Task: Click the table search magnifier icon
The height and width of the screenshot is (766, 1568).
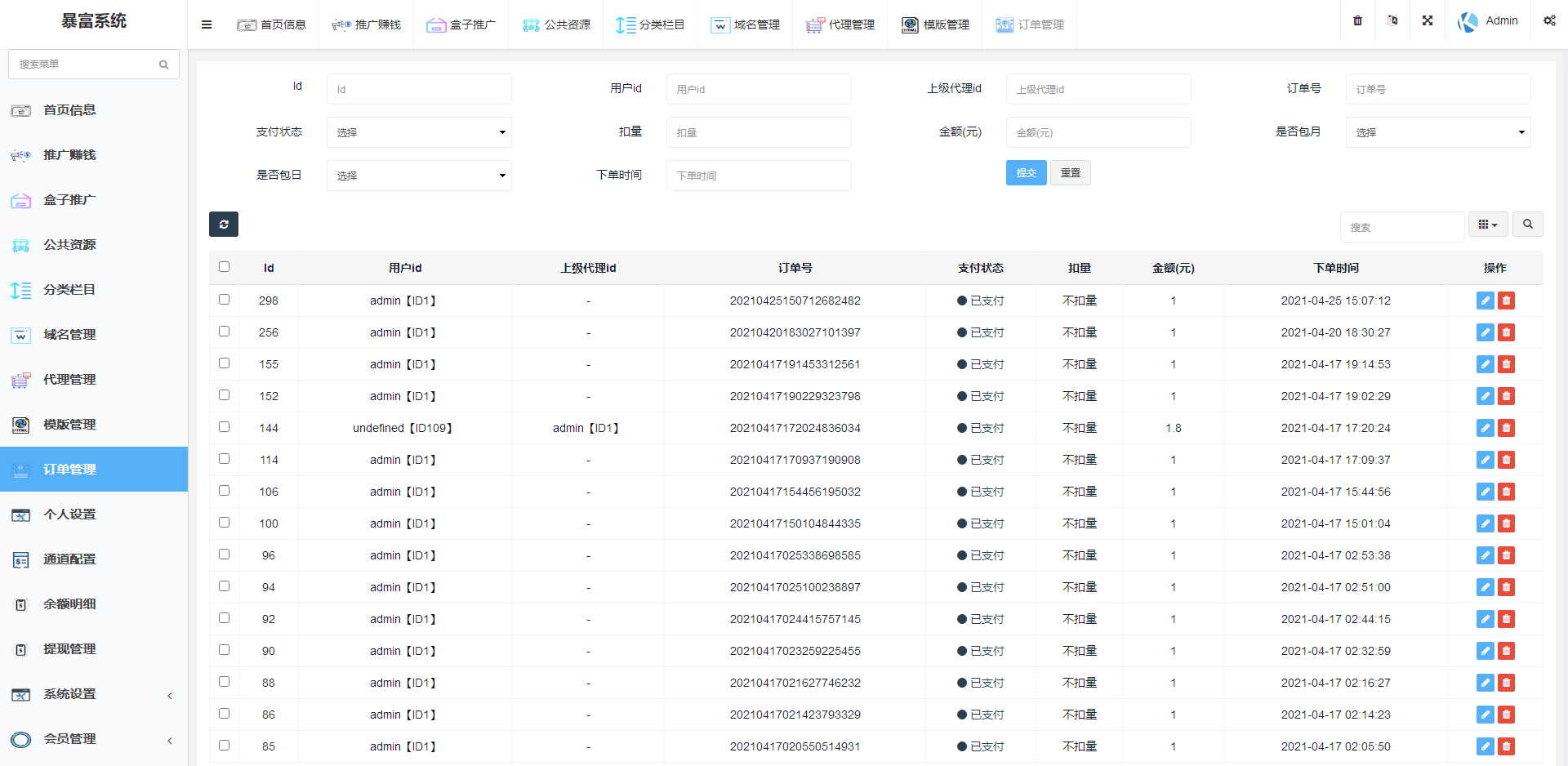Action: [1527, 224]
